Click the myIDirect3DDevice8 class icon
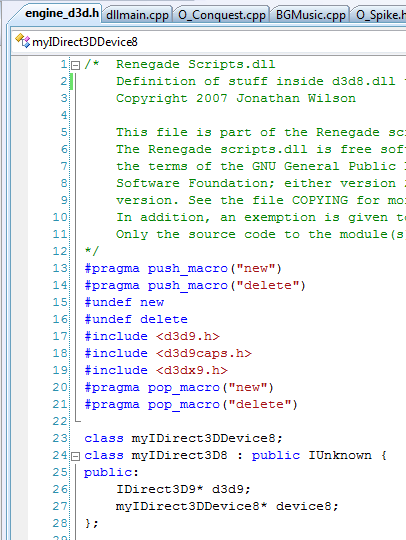This screenshot has width=406, height=540. [x=22, y=41]
